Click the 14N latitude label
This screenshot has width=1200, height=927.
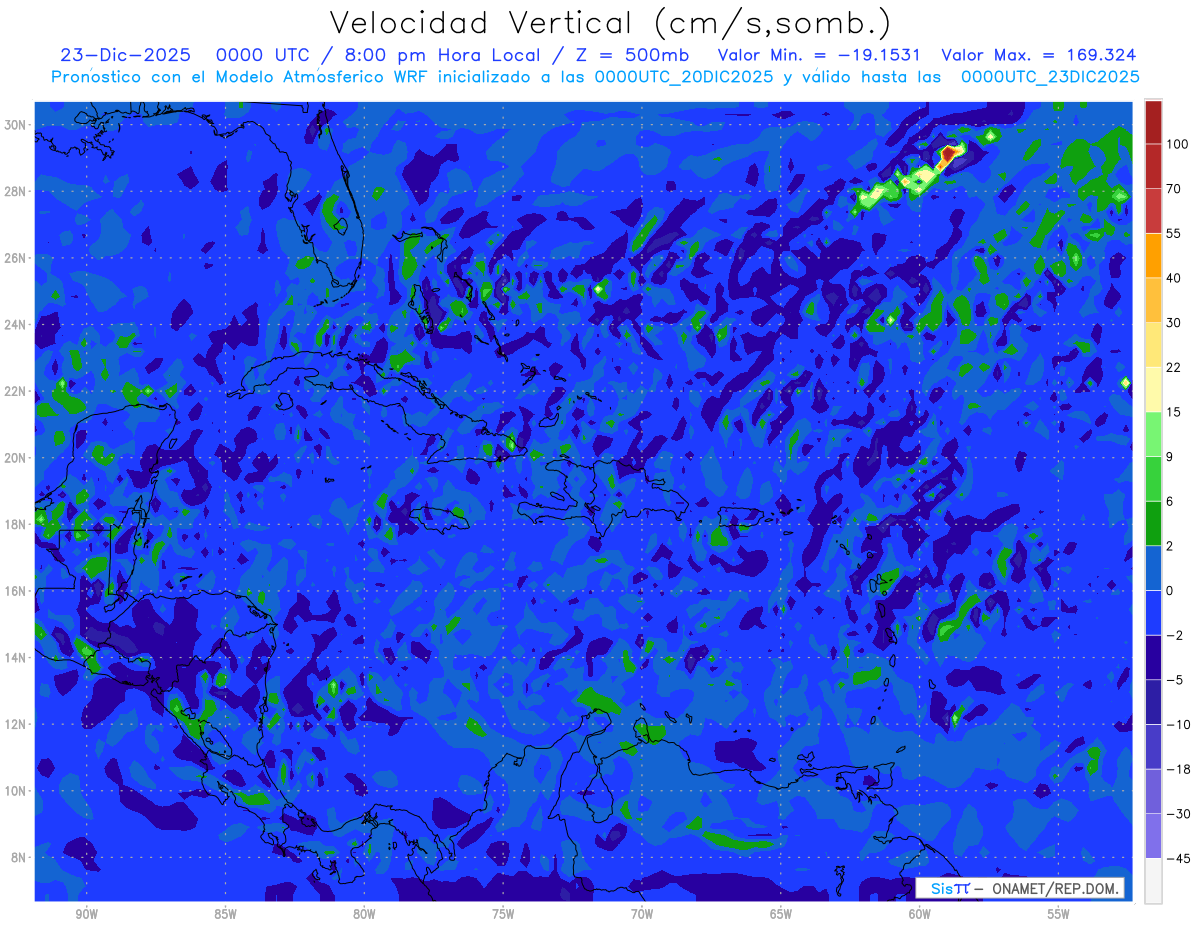tap(17, 657)
